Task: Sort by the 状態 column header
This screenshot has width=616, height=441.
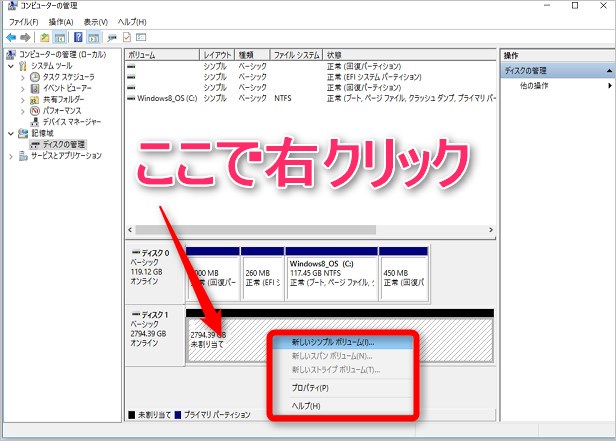Action: (x=410, y=55)
